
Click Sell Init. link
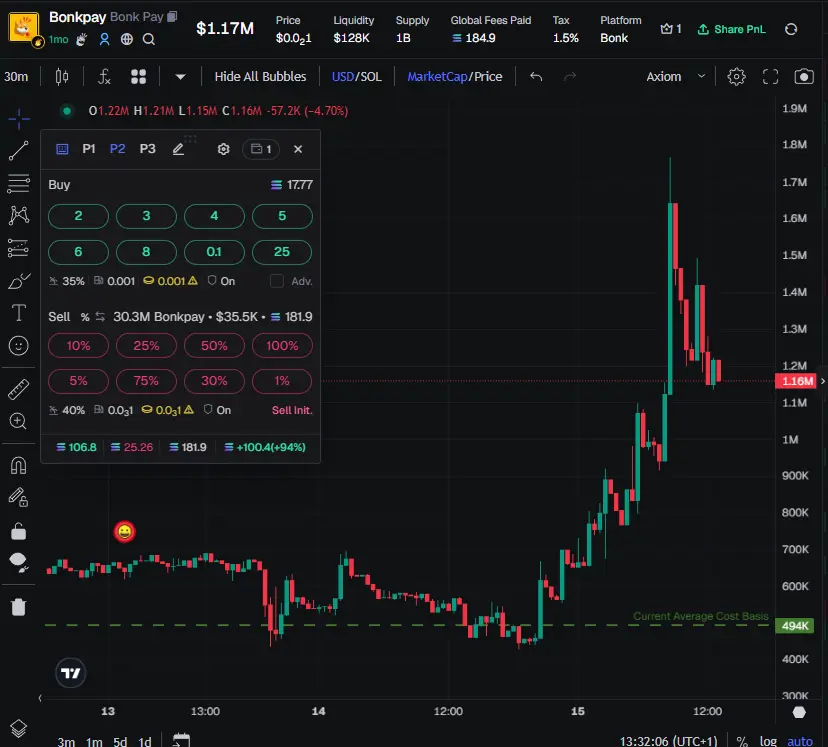pyautogui.click(x=292, y=411)
